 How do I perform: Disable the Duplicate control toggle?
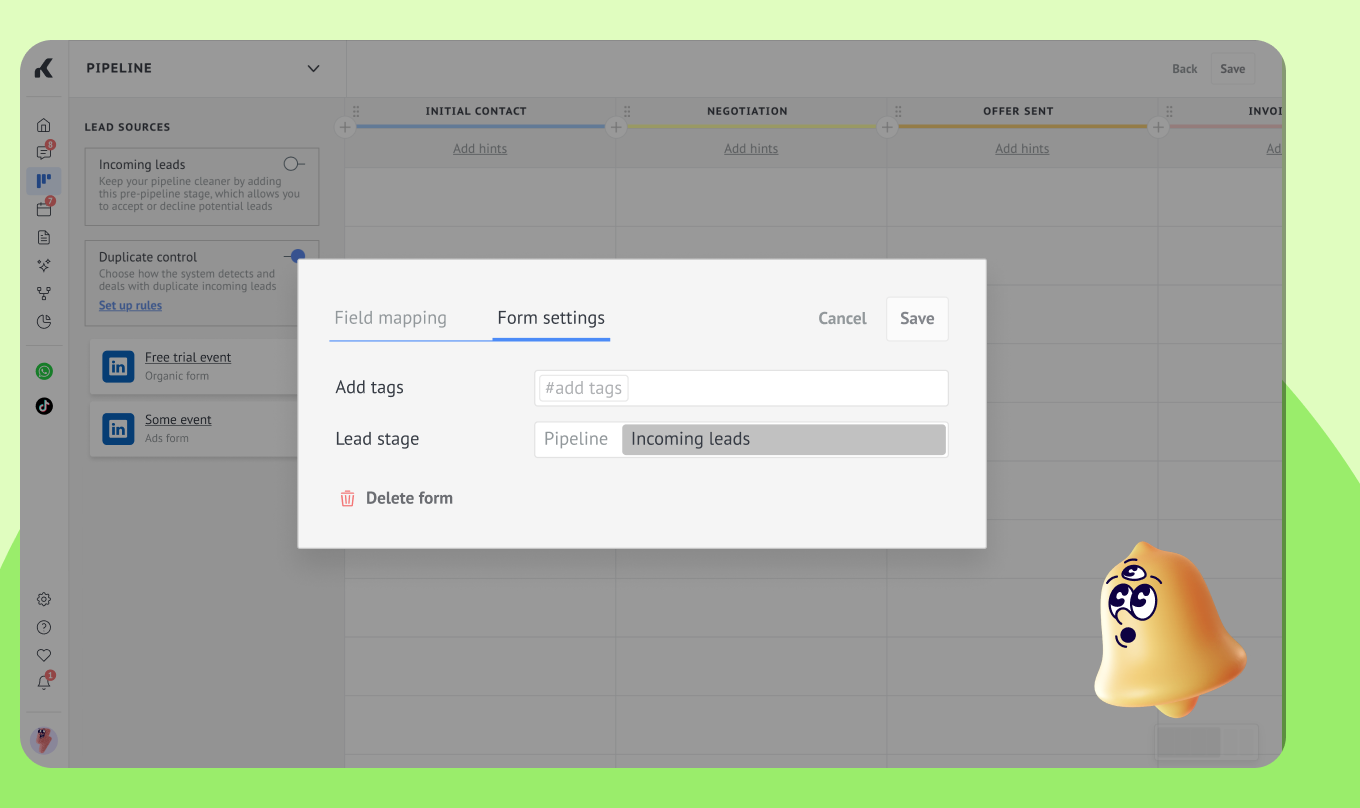(x=295, y=256)
